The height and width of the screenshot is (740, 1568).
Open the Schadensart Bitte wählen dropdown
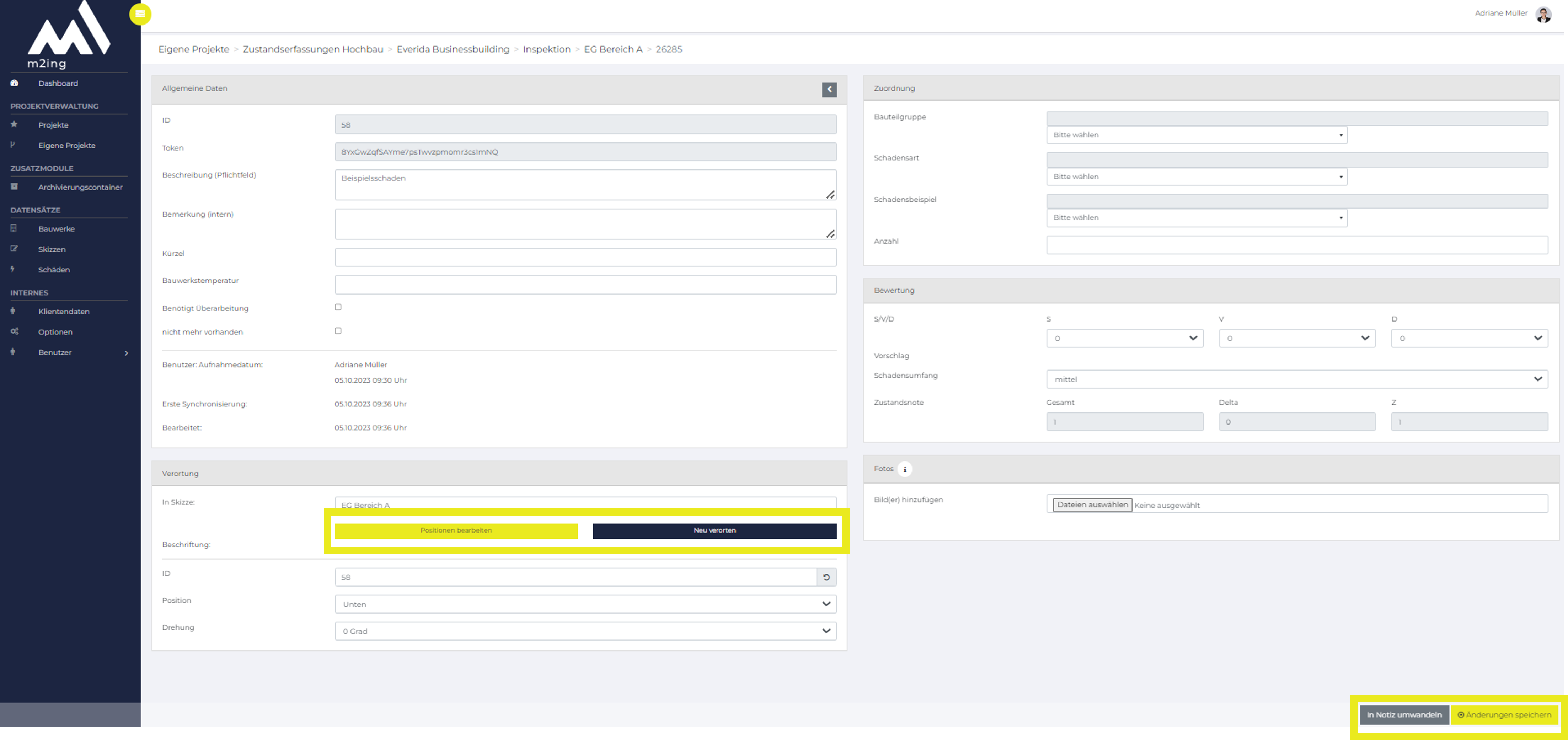click(1197, 177)
